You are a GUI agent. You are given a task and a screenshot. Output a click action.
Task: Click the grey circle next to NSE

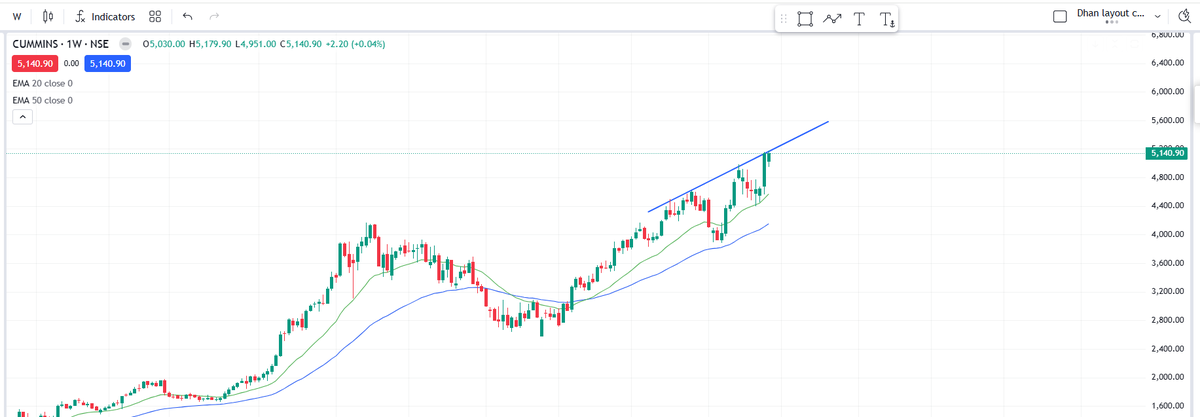126,44
